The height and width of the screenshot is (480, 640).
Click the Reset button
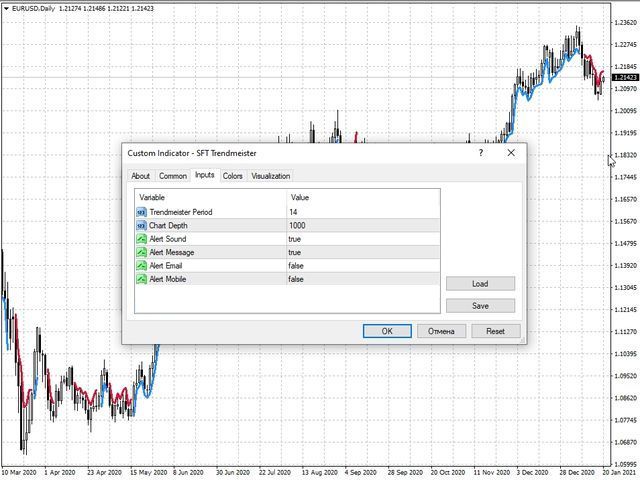[x=496, y=331]
